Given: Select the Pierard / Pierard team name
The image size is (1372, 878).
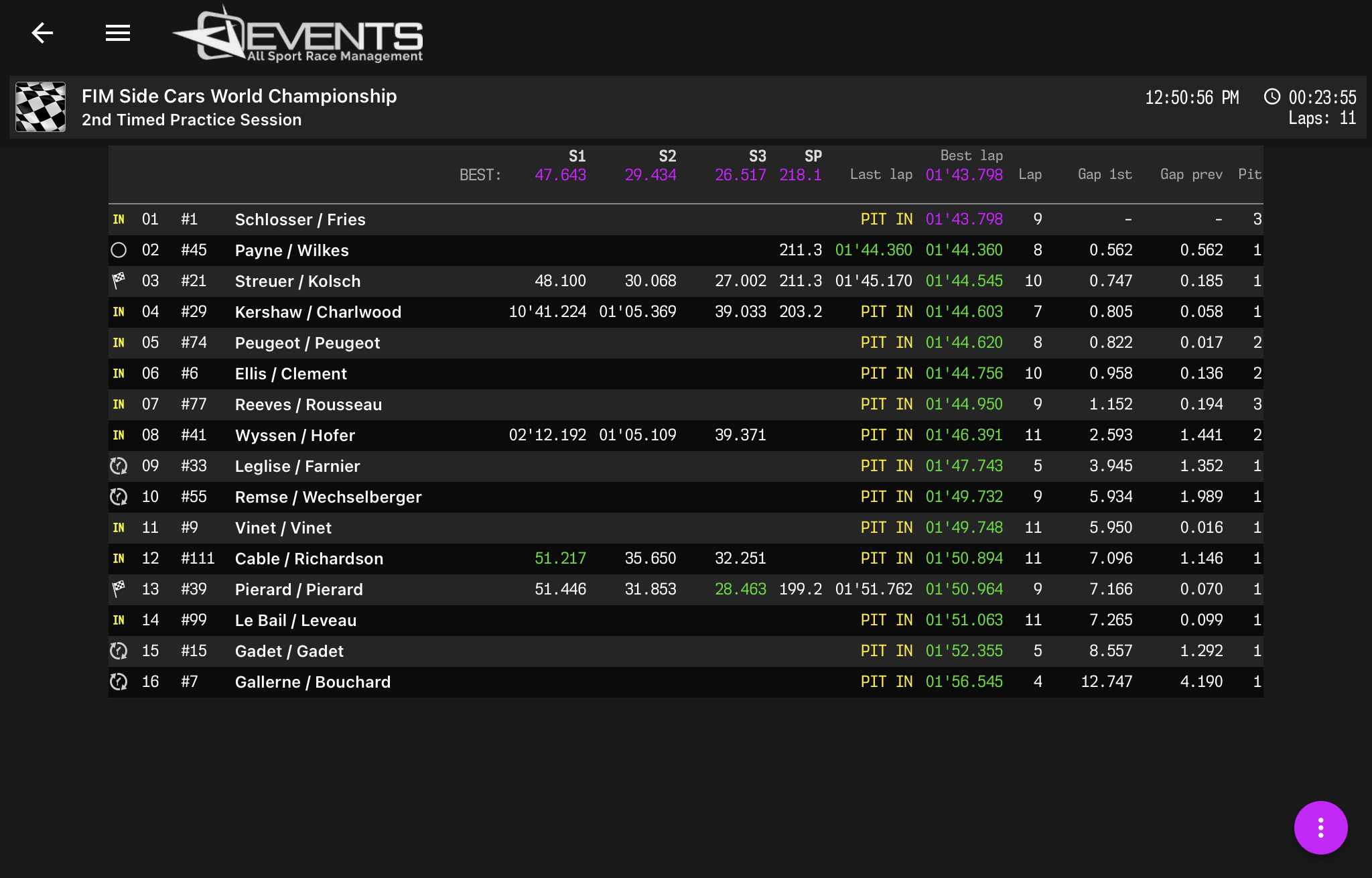Looking at the screenshot, I should click(x=299, y=590).
